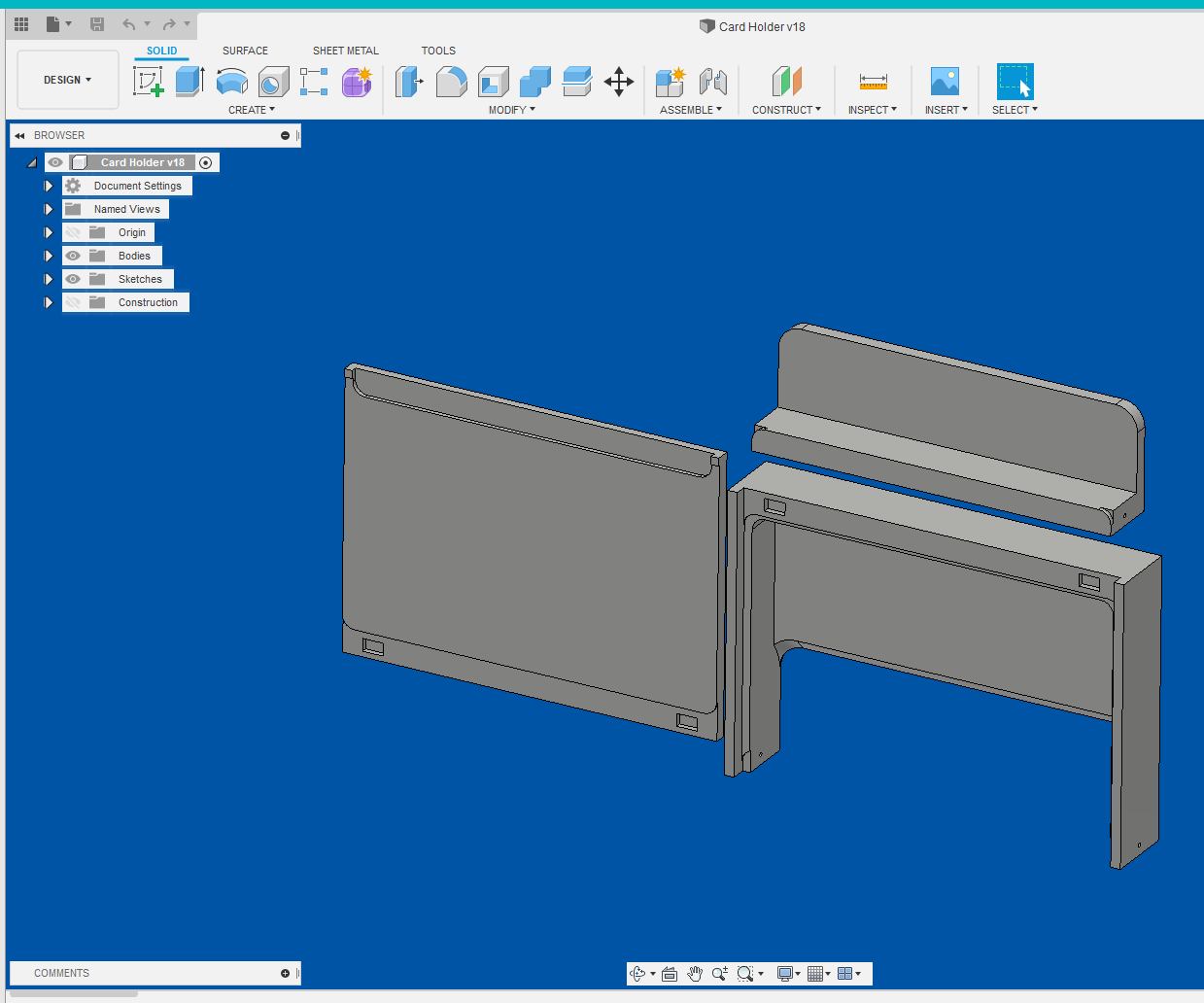Open the CONSTRUCT menu
The image size is (1204, 1003).
[x=786, y=110]
